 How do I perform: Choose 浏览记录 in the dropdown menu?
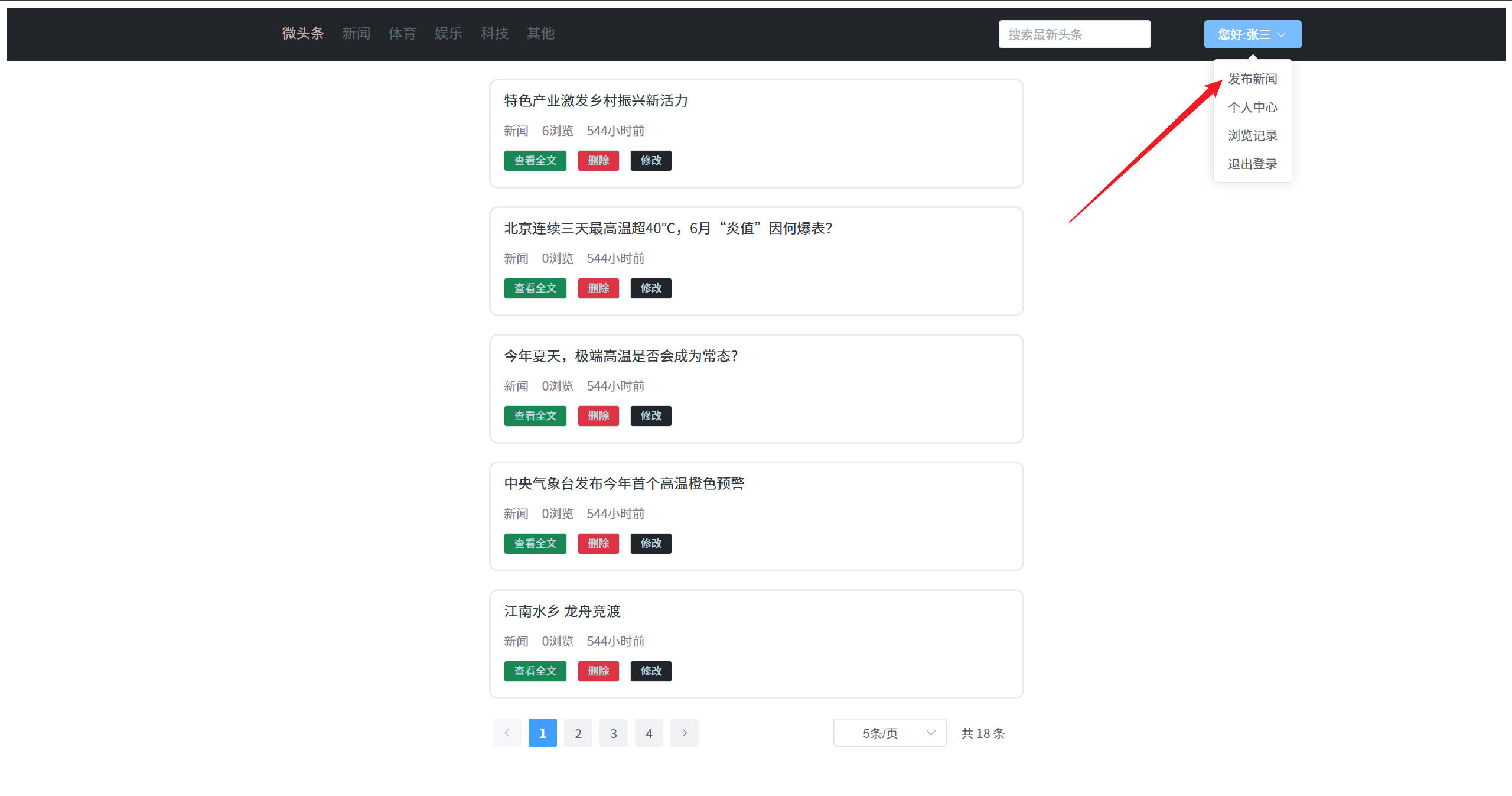click(x=1252, y=135)
